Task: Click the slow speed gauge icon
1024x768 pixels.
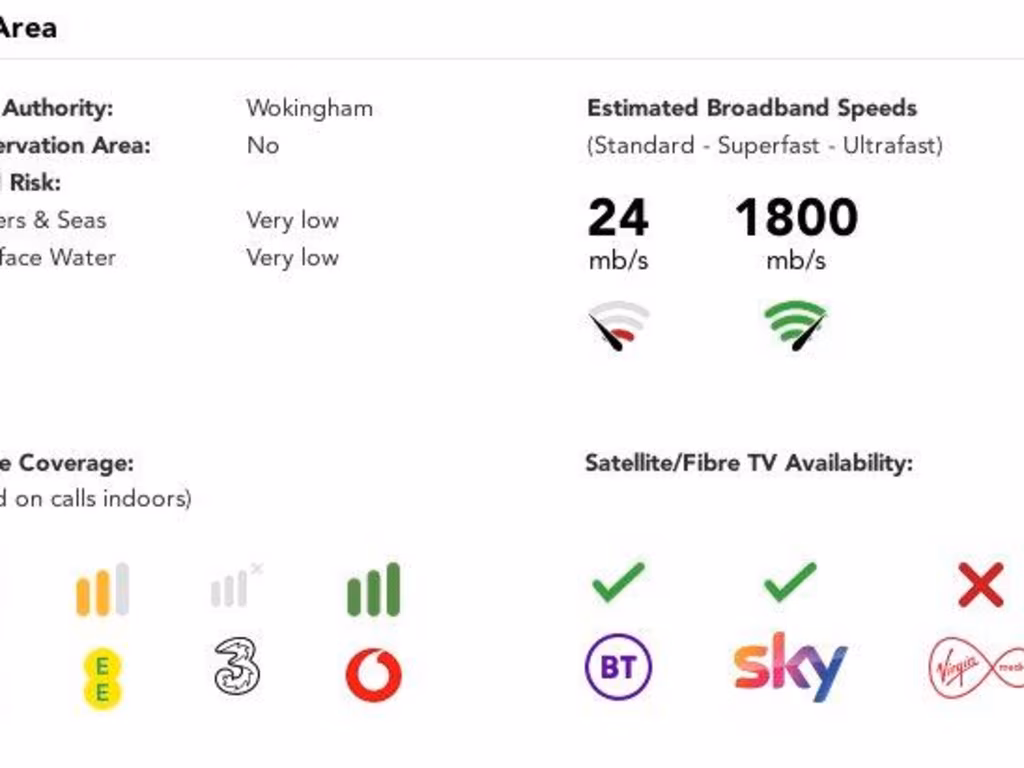Action: (618, 325)
